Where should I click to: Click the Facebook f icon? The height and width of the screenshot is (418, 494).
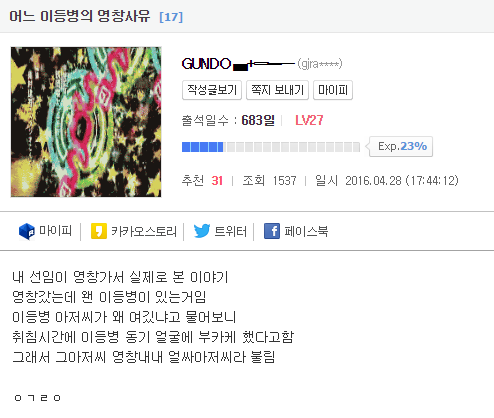[272, 231]
